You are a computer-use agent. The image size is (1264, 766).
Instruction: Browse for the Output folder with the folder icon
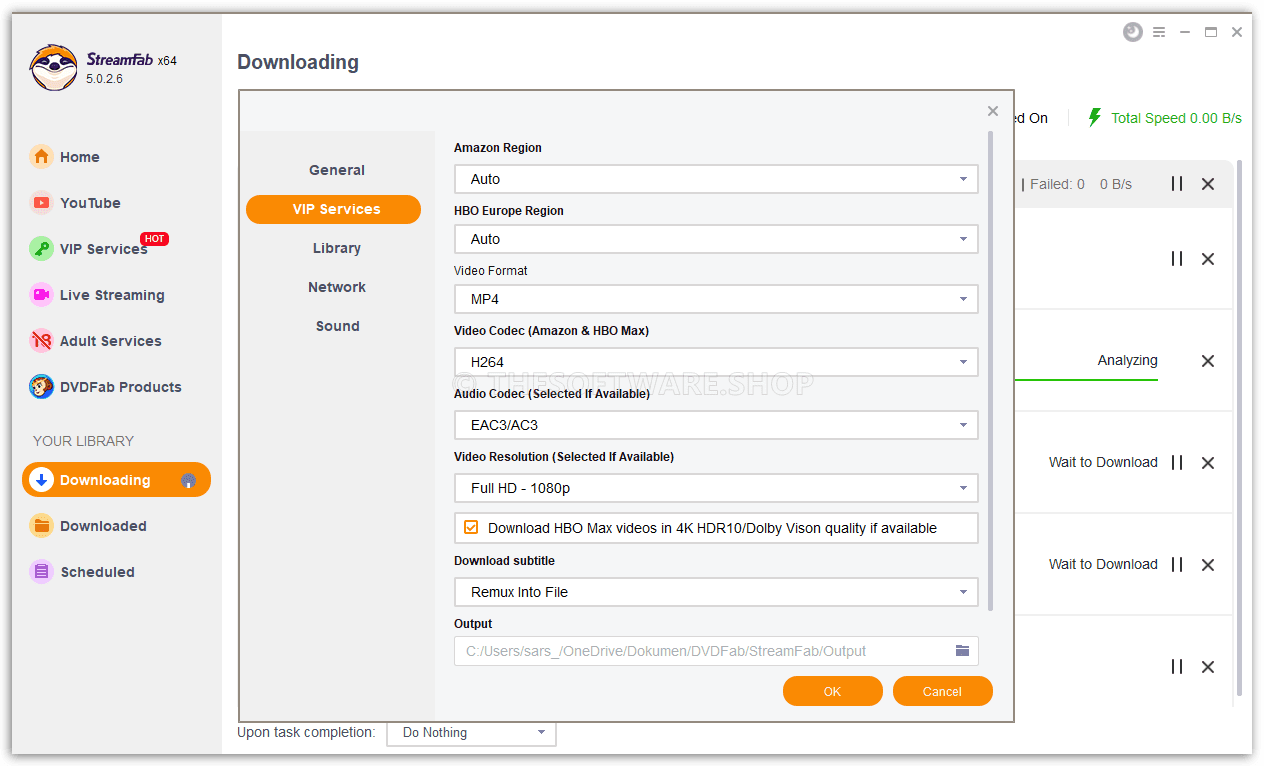point(962,651)
